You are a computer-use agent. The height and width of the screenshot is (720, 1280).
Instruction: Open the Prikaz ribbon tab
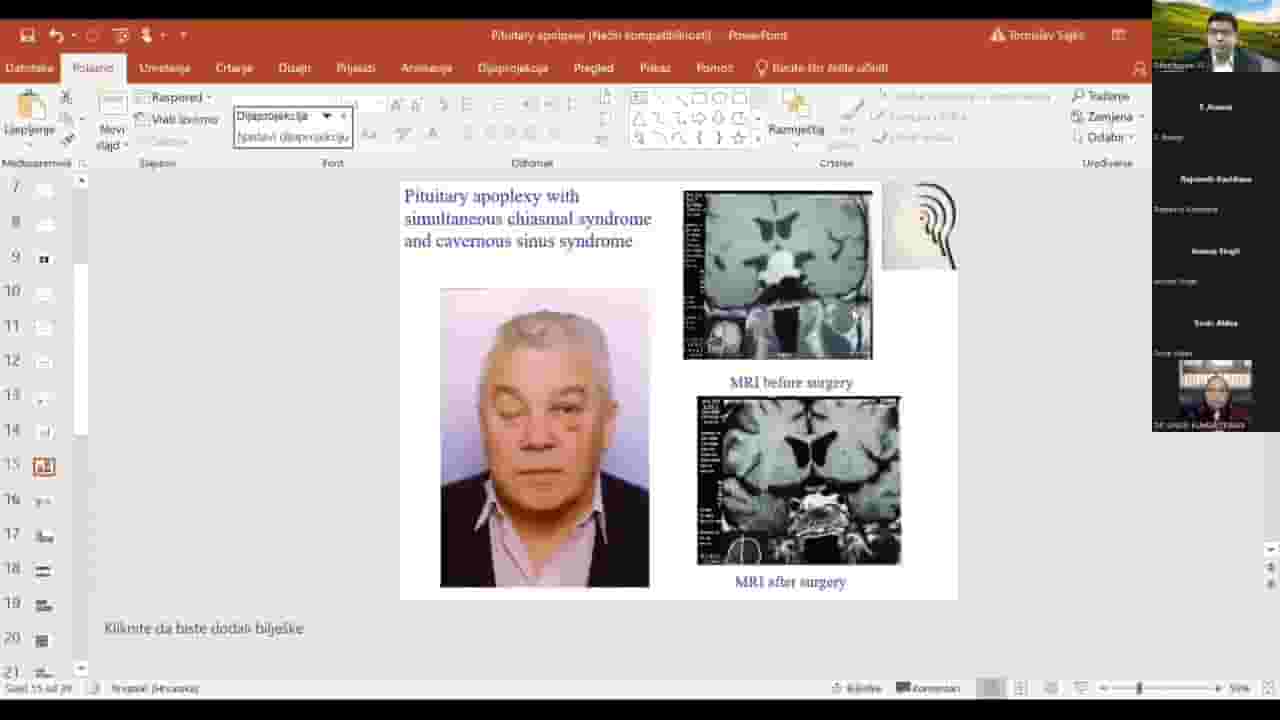tap(655, 68)
